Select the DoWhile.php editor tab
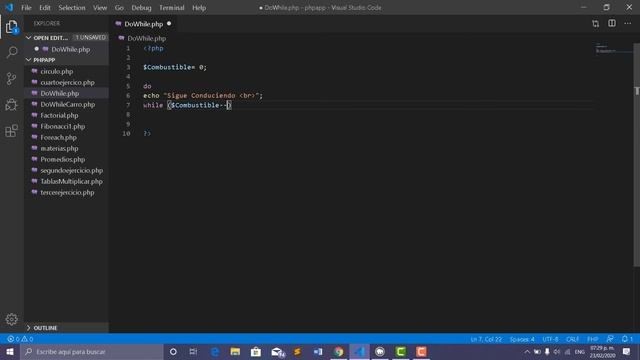This screenshot has width=640, height=360. coord(143,24)
